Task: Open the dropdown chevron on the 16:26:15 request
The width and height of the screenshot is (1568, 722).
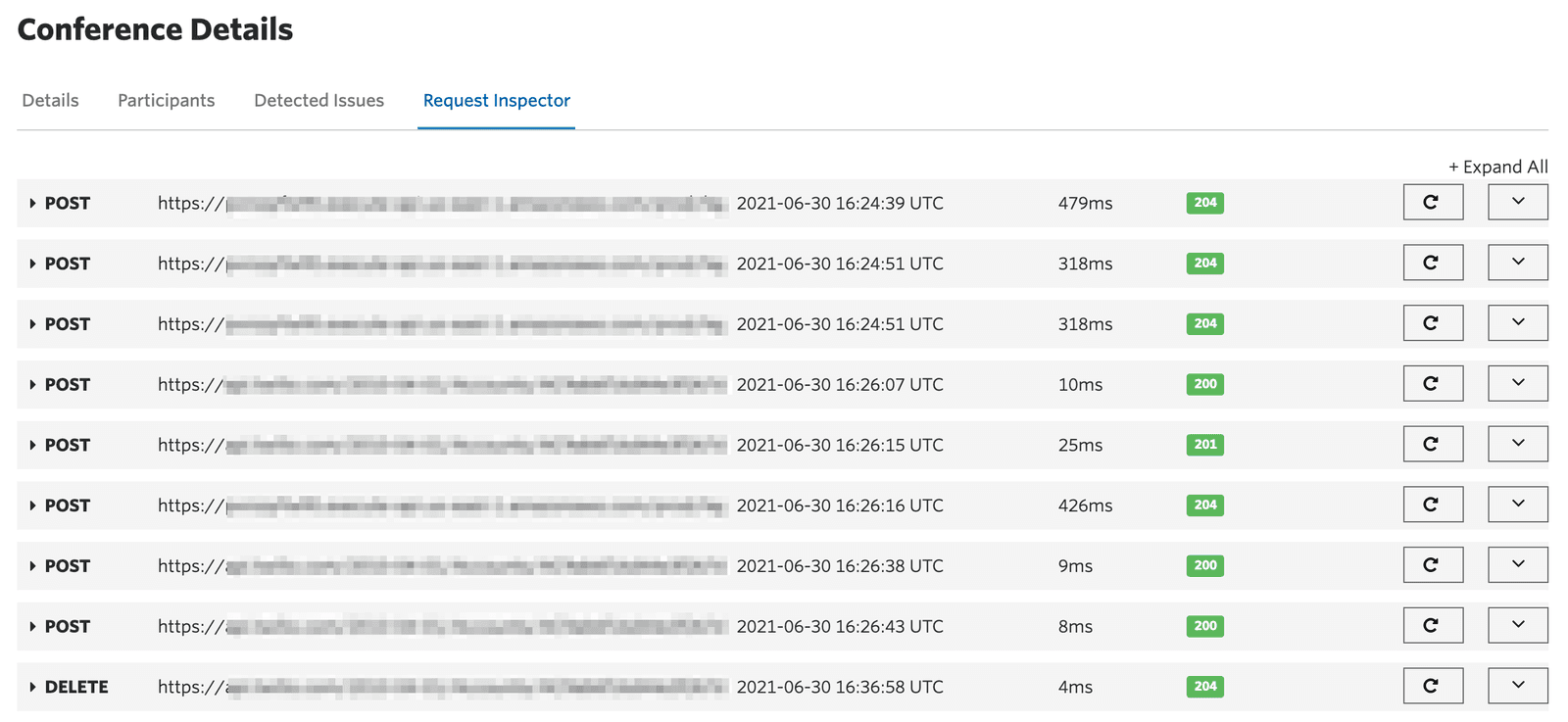Action: click(1517, 443)
